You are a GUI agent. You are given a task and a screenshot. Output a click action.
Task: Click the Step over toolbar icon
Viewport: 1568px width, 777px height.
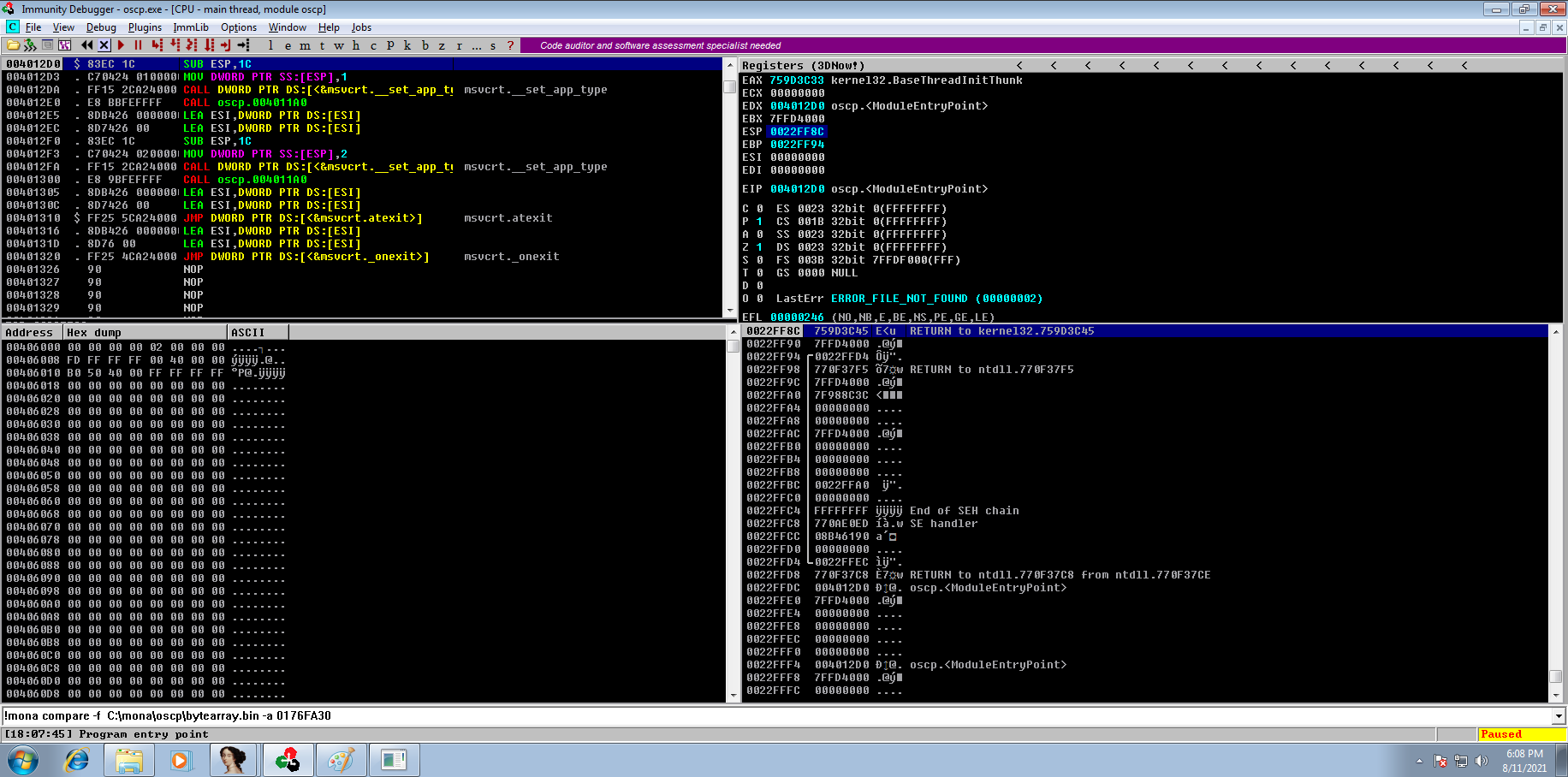[175, 45]
